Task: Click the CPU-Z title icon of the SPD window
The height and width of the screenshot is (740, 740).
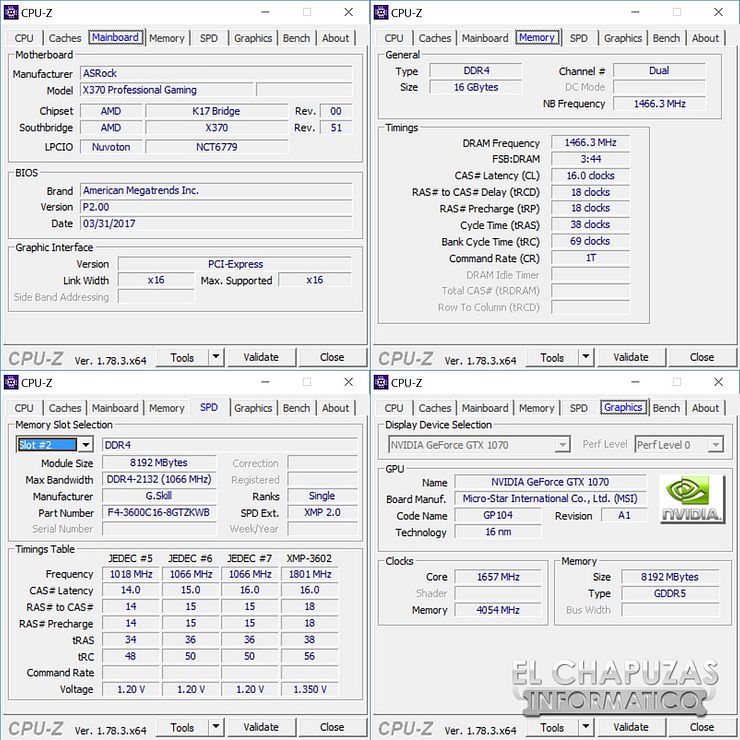Action: pyautogui.click(x=12, y=383)
